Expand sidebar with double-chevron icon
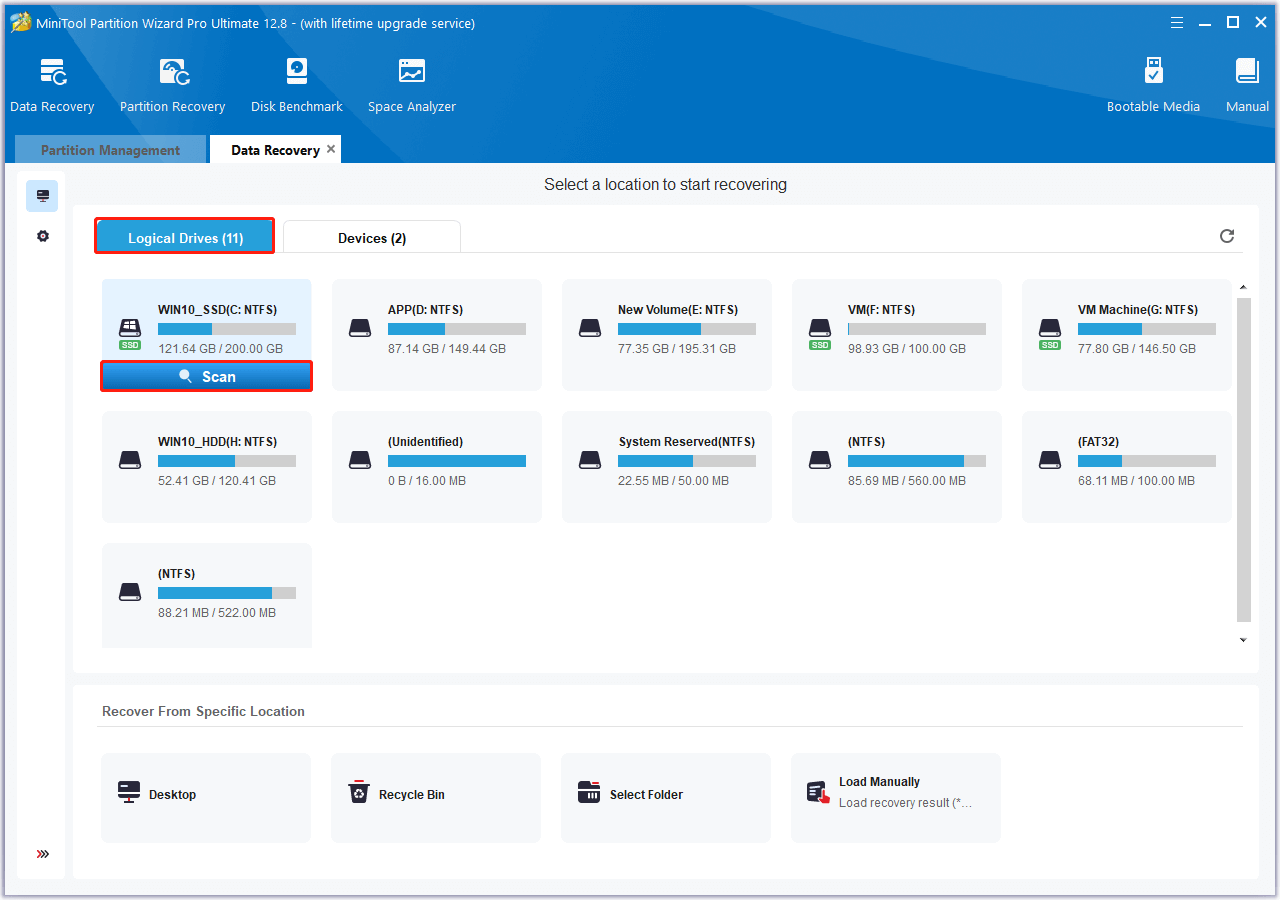The height and width of the screenshot is (900, 1280). click(43, 854)
